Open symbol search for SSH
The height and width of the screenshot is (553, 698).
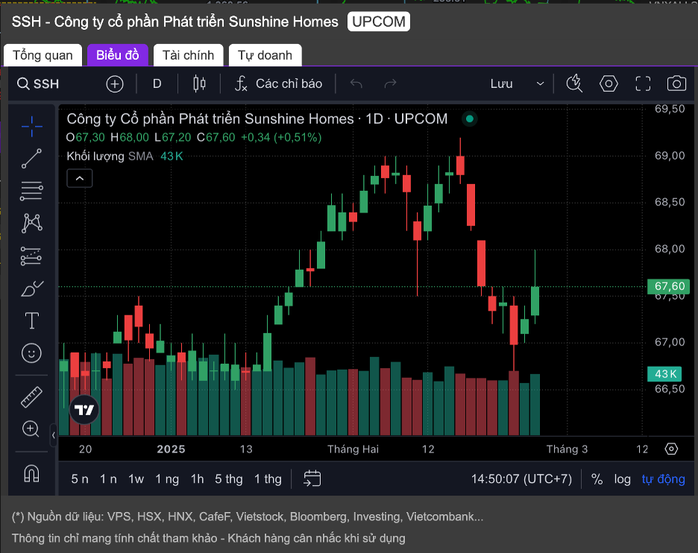[x=38, y=84]
